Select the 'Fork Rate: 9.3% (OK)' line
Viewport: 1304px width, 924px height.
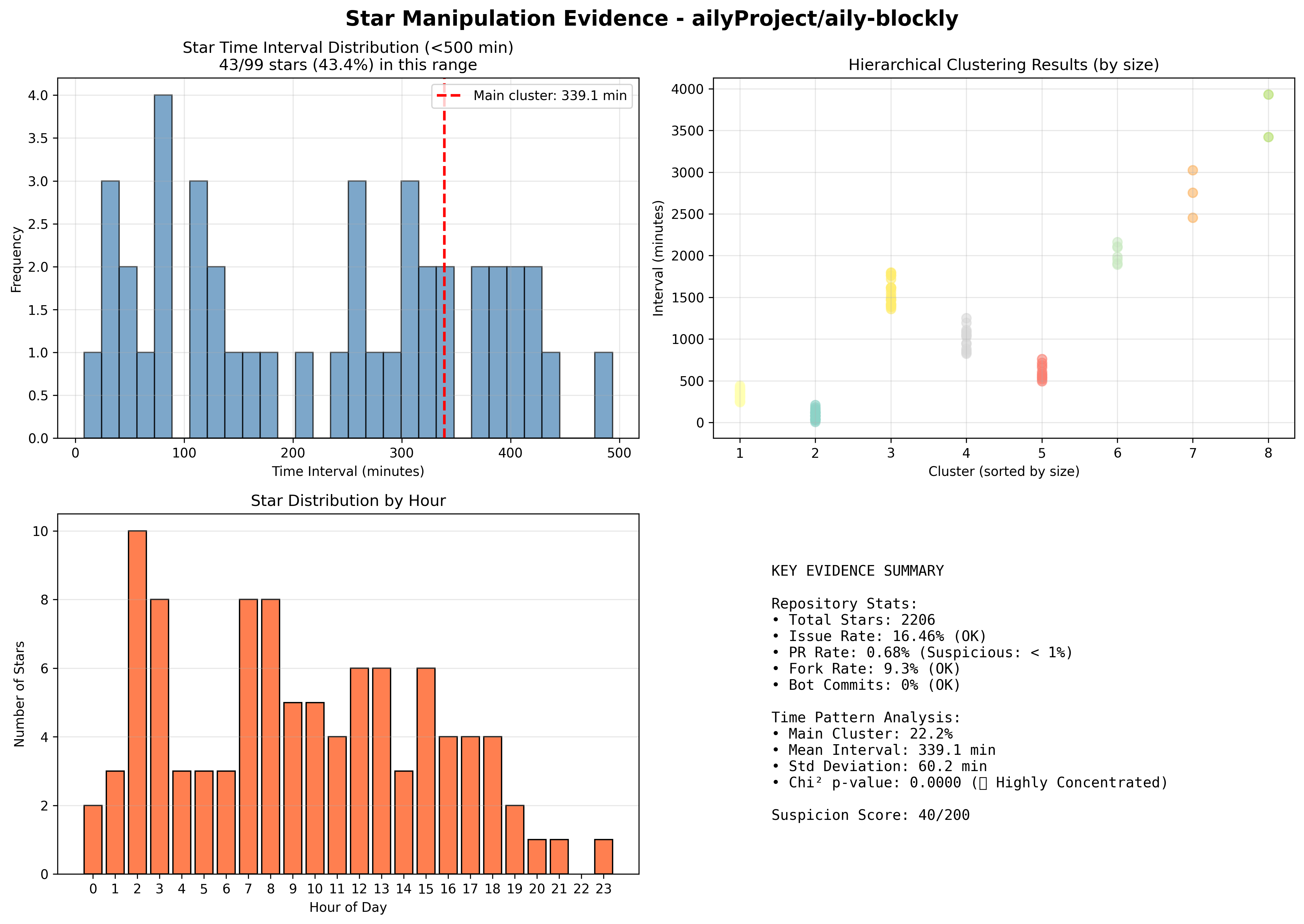[866, 669]
